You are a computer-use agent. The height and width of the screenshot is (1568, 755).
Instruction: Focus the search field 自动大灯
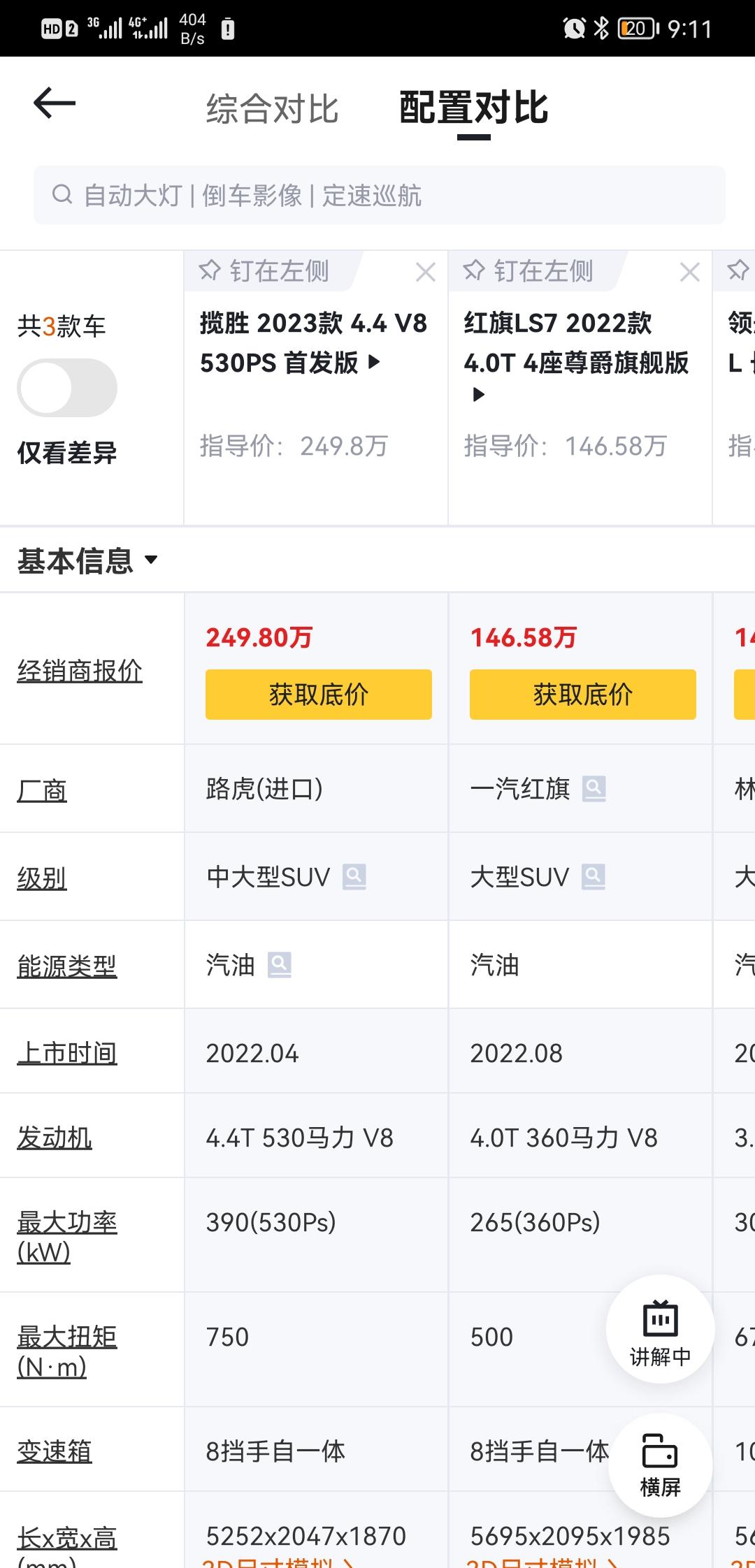pos(380,195)
